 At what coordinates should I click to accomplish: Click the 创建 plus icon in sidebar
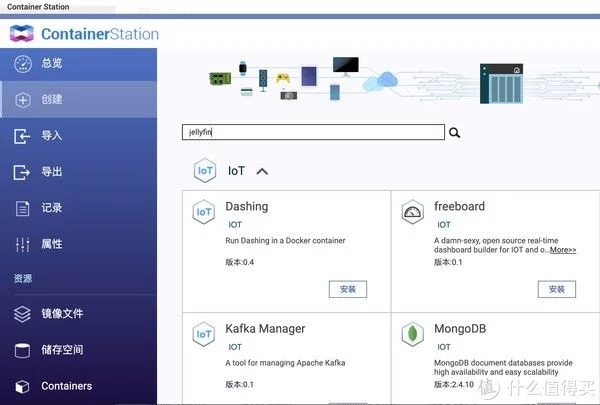[23, 100]
